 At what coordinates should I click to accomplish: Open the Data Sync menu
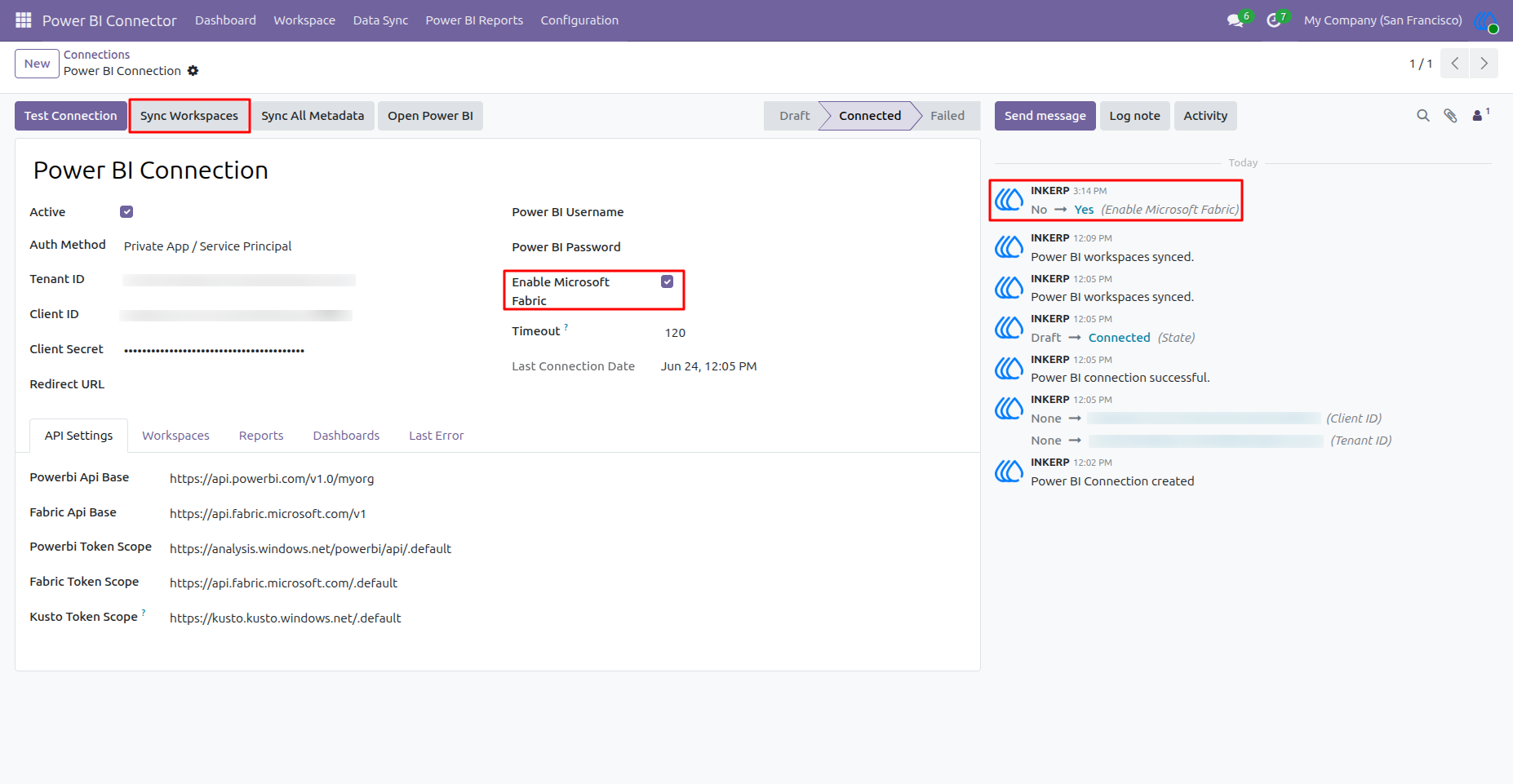coord(380,20)
